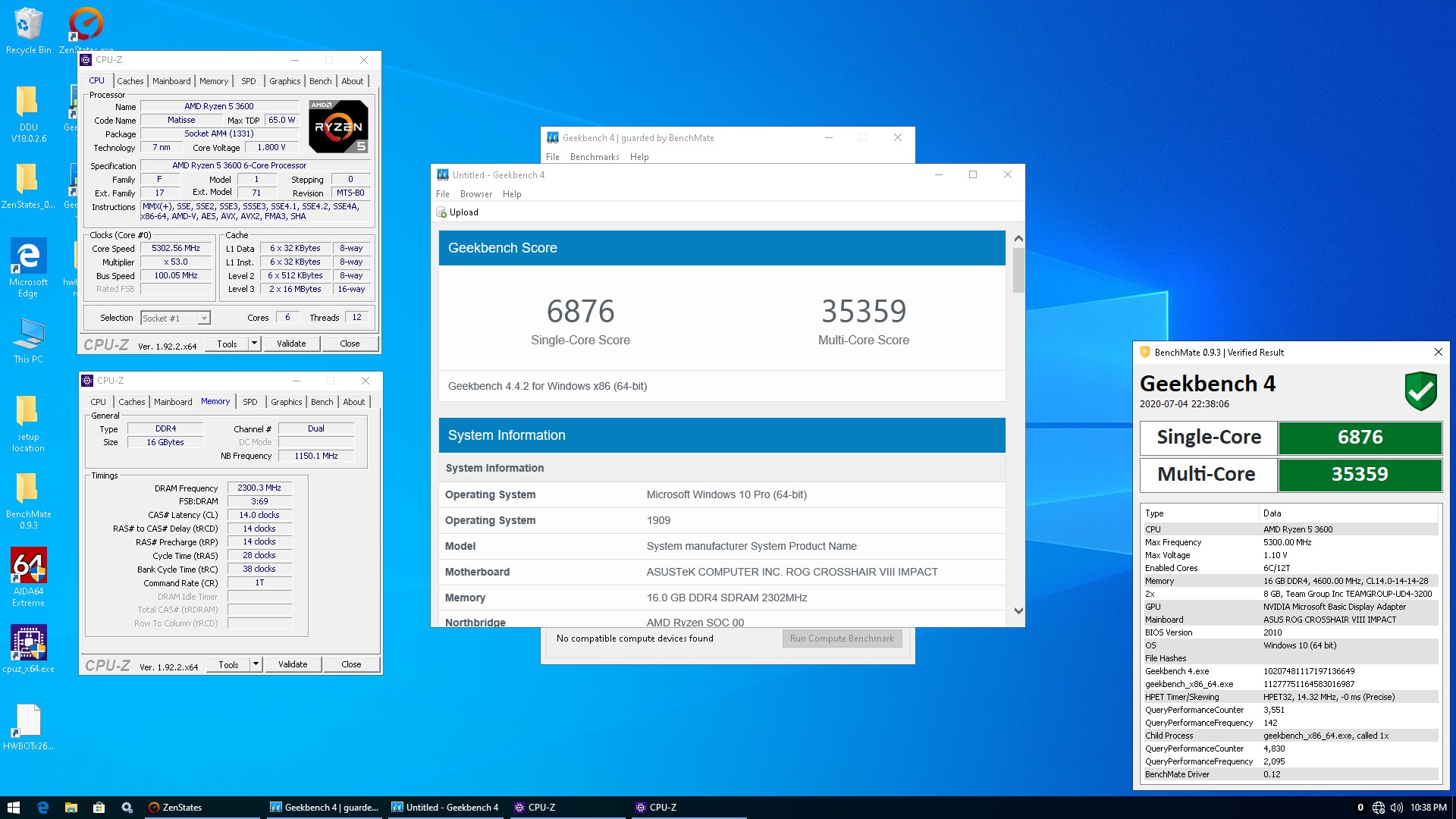The image size is (1456, 819).
Task: Click Run Compute Benchmark button
Action: pyautogui.click(x=842, y=639)
